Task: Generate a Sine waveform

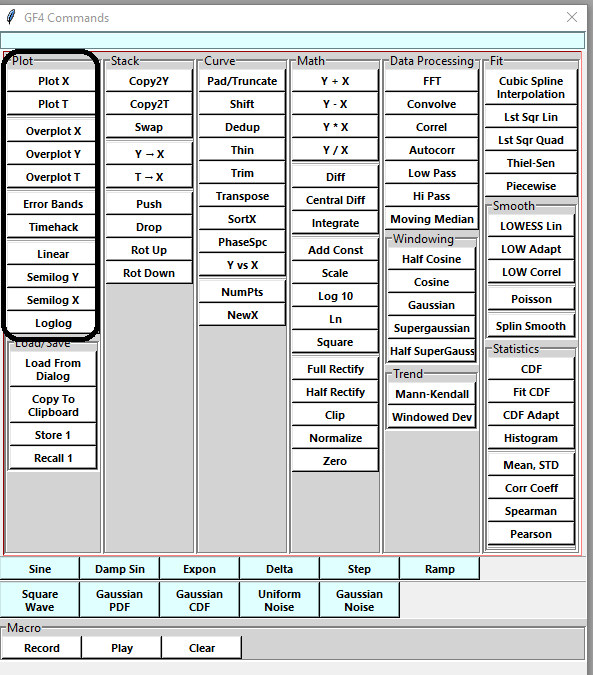Action: 40,569
